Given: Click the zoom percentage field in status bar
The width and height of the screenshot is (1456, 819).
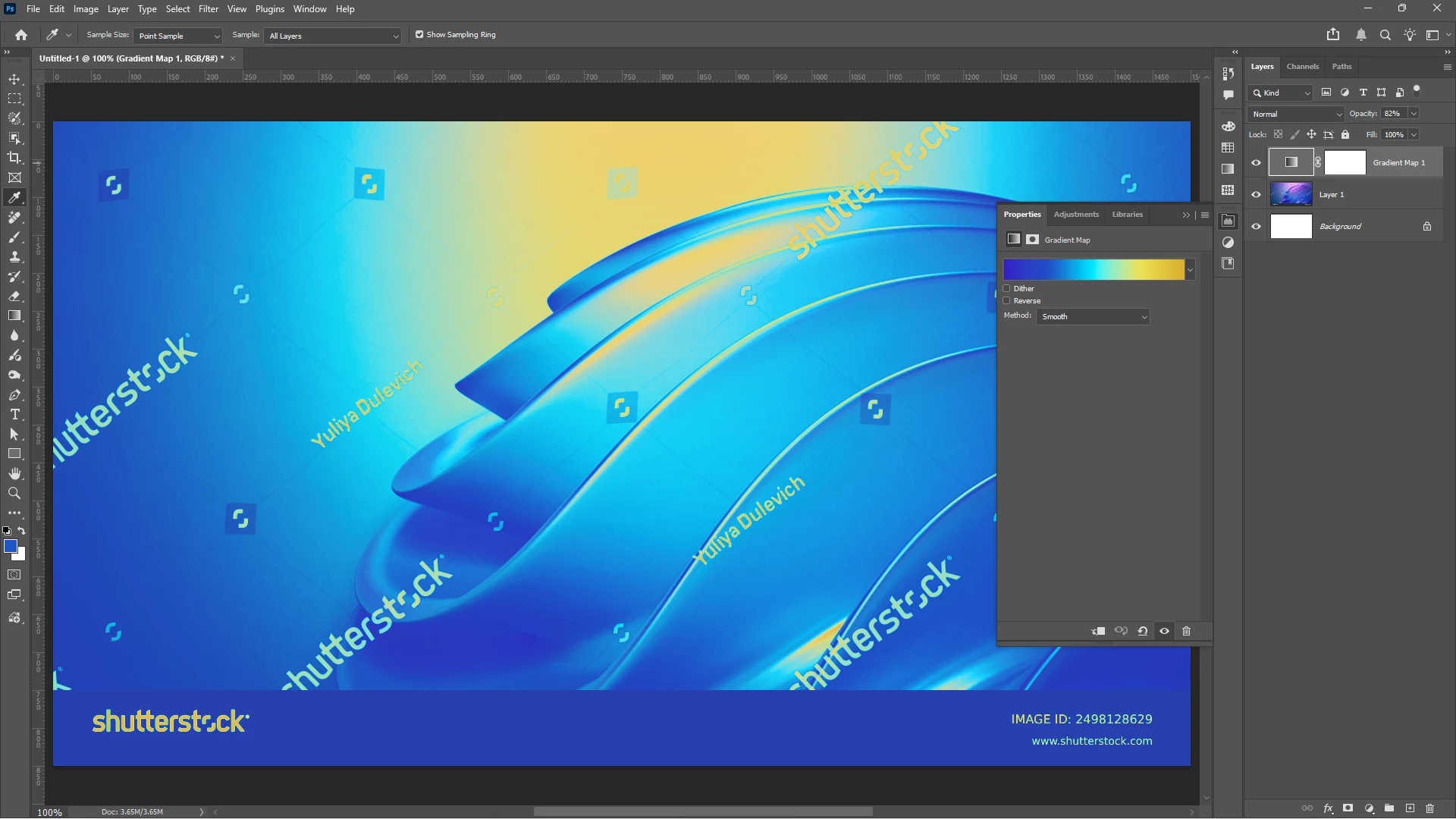Looking at the screenshot, I should point(50,812).
